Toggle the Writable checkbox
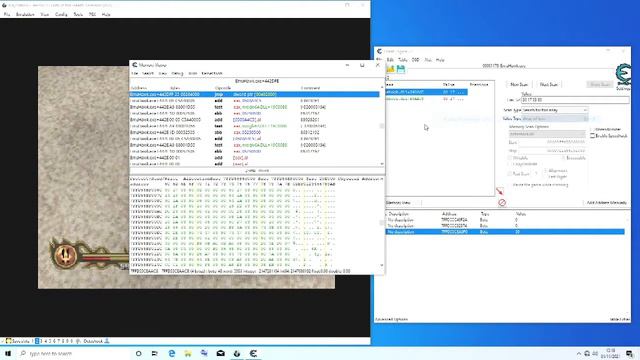 pos(510,158)
